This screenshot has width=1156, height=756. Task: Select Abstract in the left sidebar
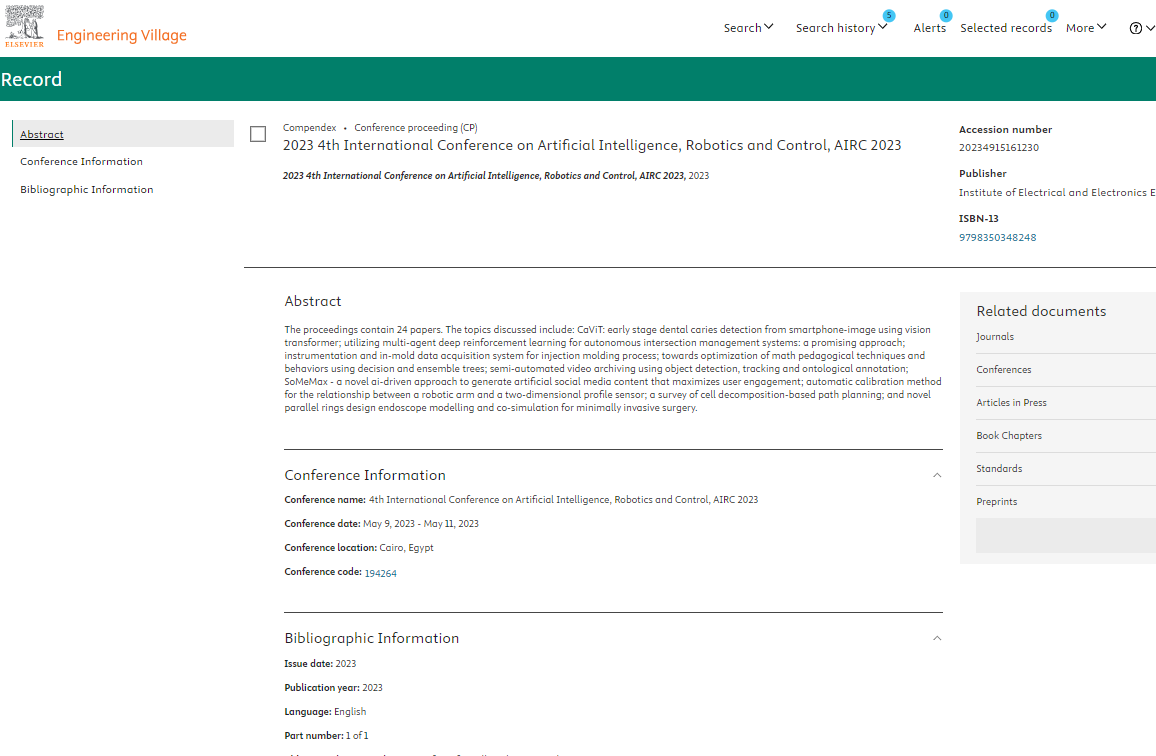[x=123, y=134]
